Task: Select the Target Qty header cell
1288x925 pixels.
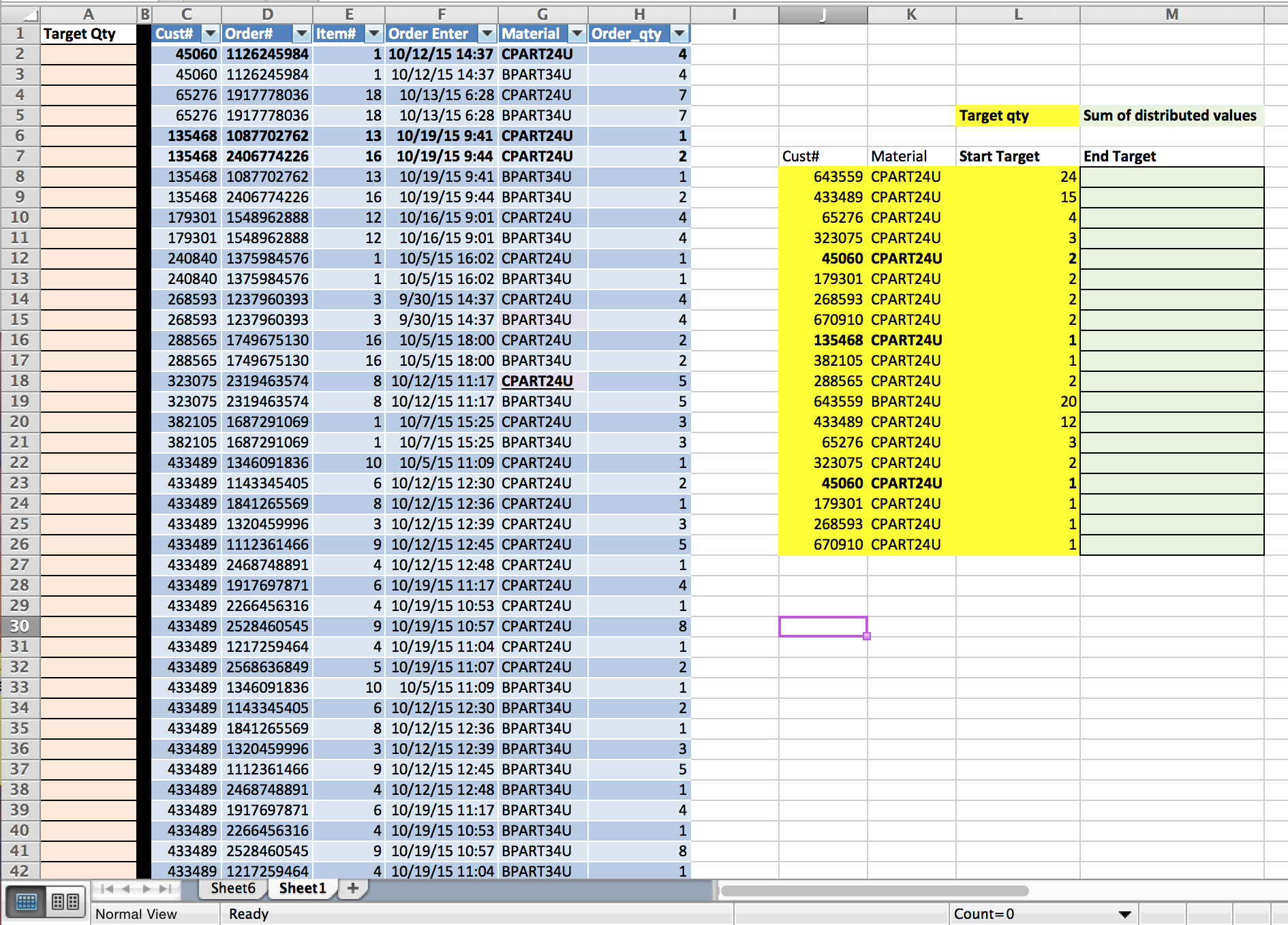Action: (89, 33)
